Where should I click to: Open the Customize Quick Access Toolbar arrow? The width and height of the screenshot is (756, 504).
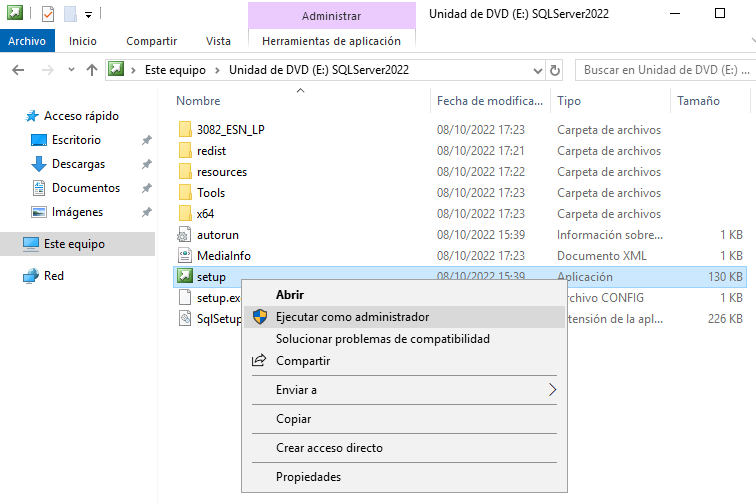88,15
